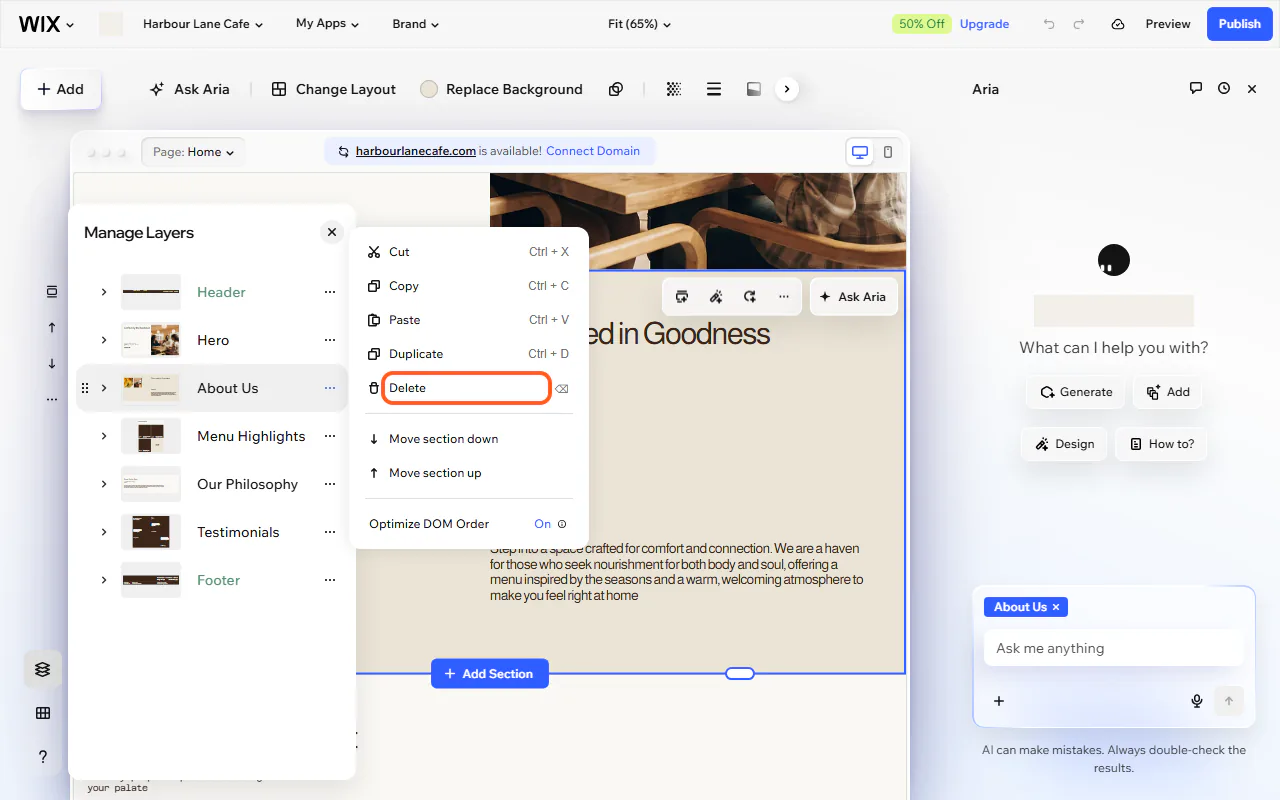The width and height of the screenshot is (1280, 800).
Task: Click the Replace Background color swatch
Action: point(429,89)
